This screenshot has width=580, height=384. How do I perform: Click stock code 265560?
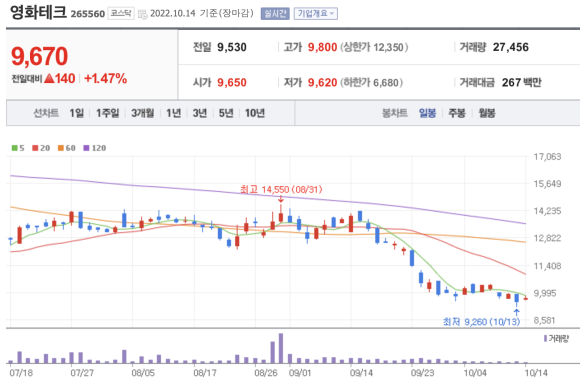88,14
